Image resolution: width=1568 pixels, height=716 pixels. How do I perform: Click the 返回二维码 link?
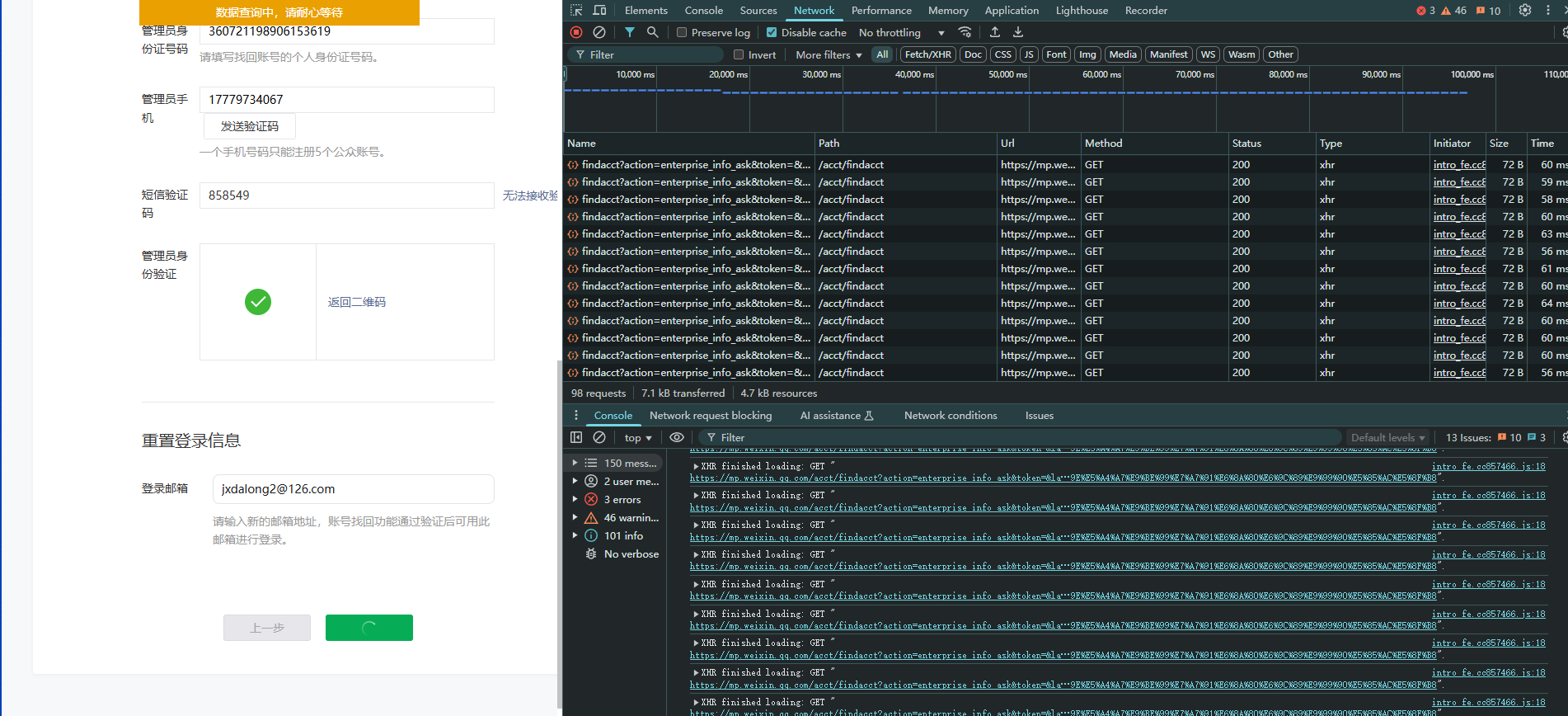coord(357,302)
